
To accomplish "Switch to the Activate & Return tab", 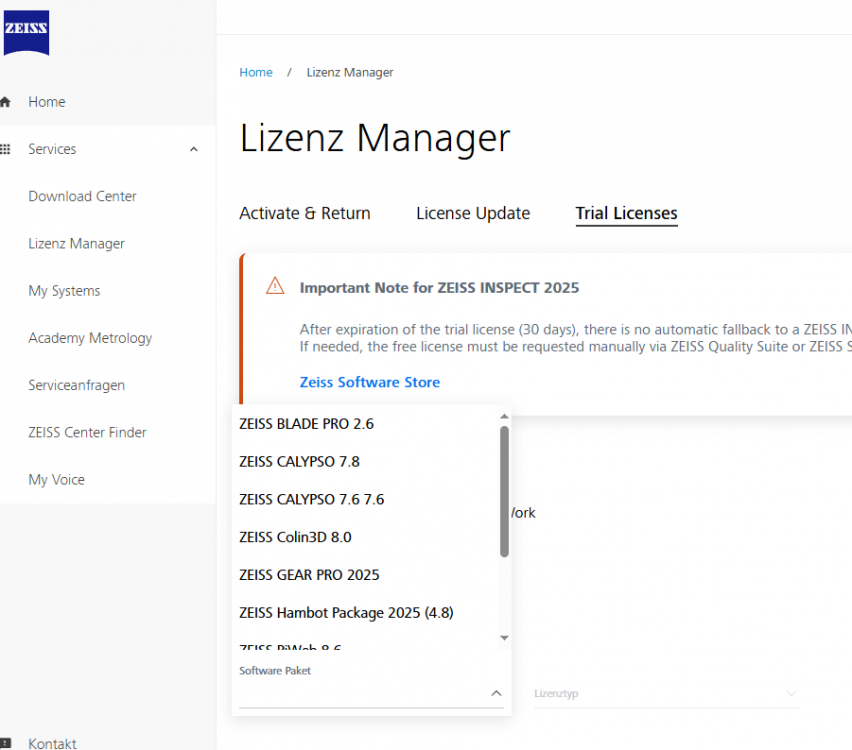I will [304, 213].
